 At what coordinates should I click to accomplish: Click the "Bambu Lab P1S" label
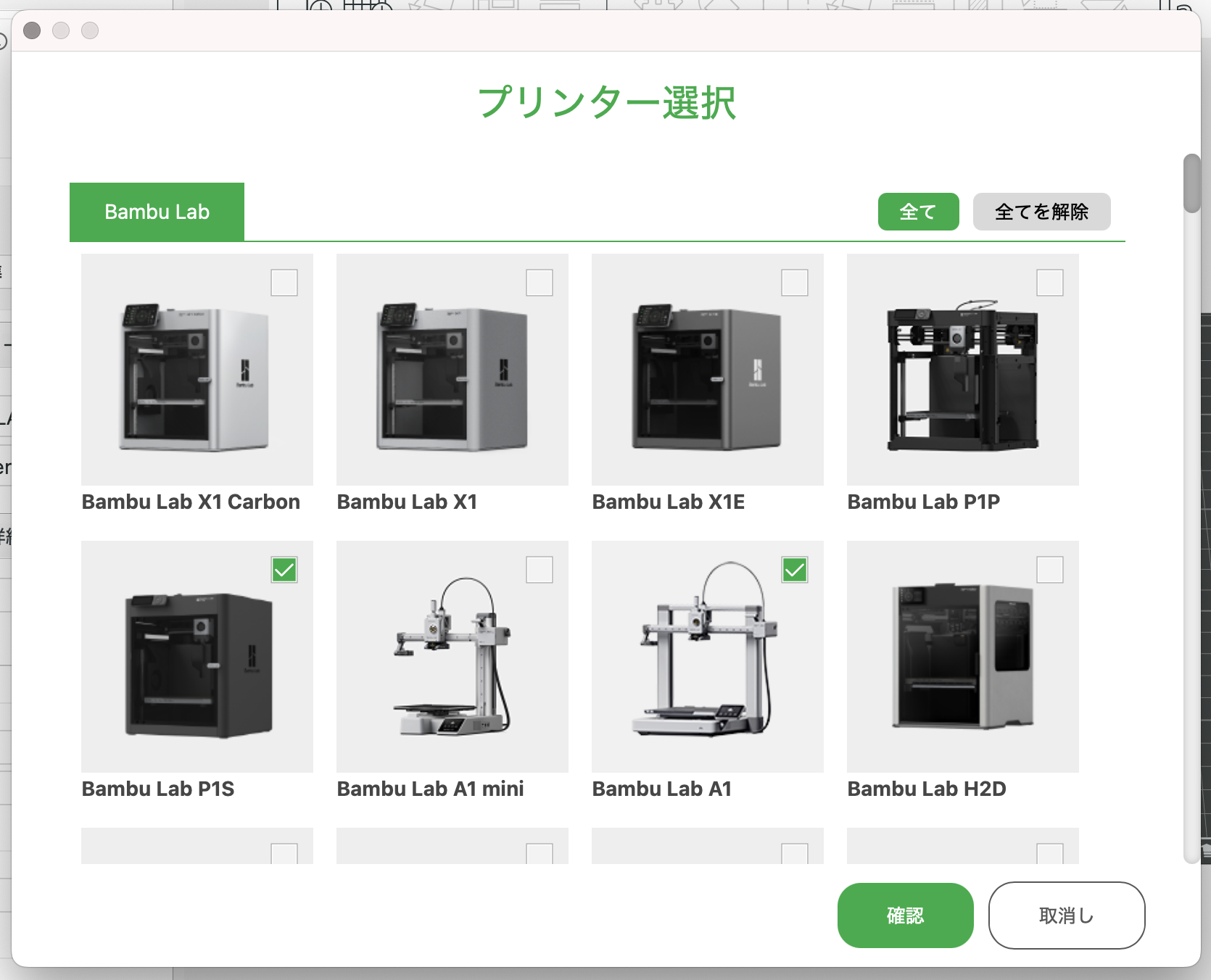click(x=158, y=789)
